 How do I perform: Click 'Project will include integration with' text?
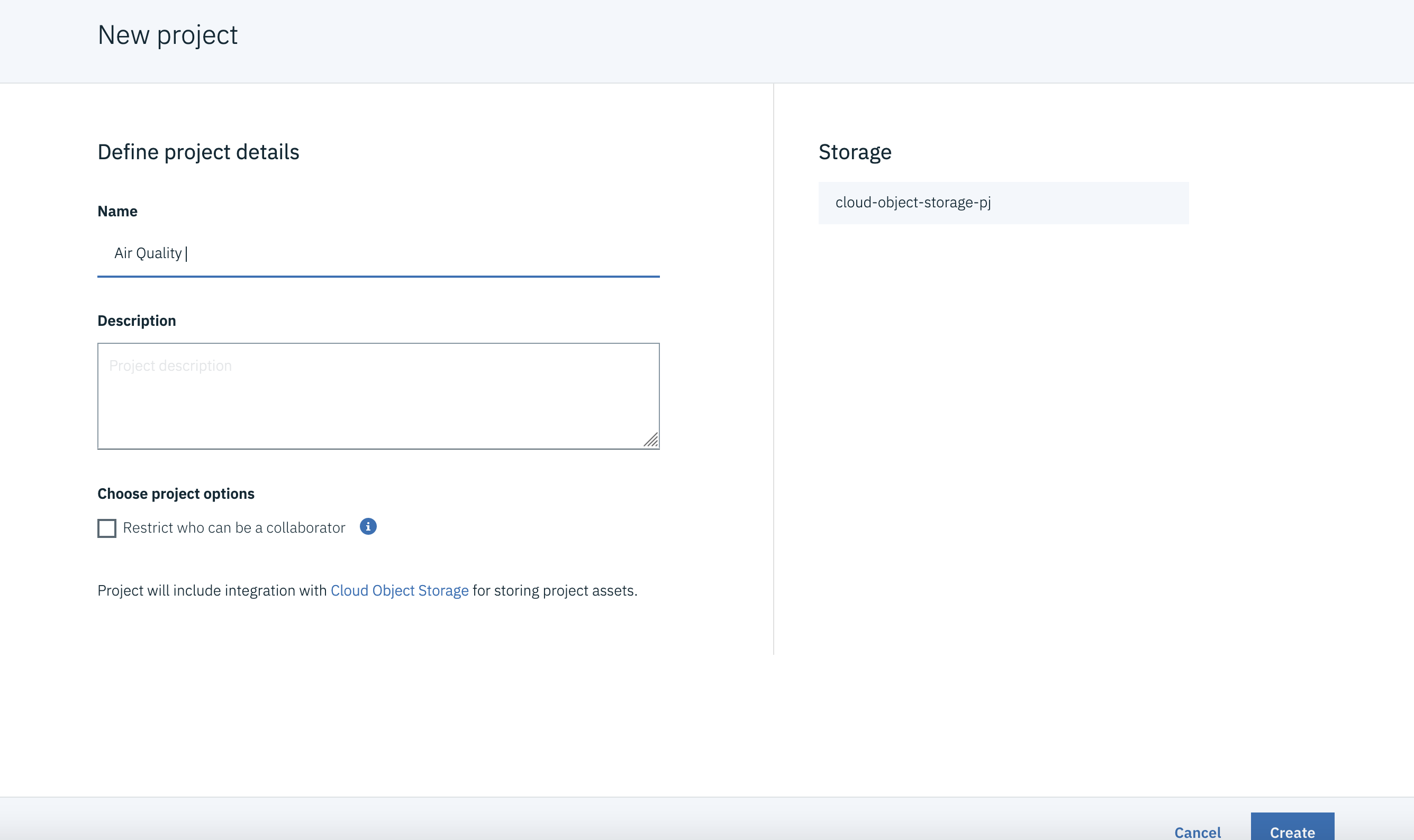pos(212,590)
